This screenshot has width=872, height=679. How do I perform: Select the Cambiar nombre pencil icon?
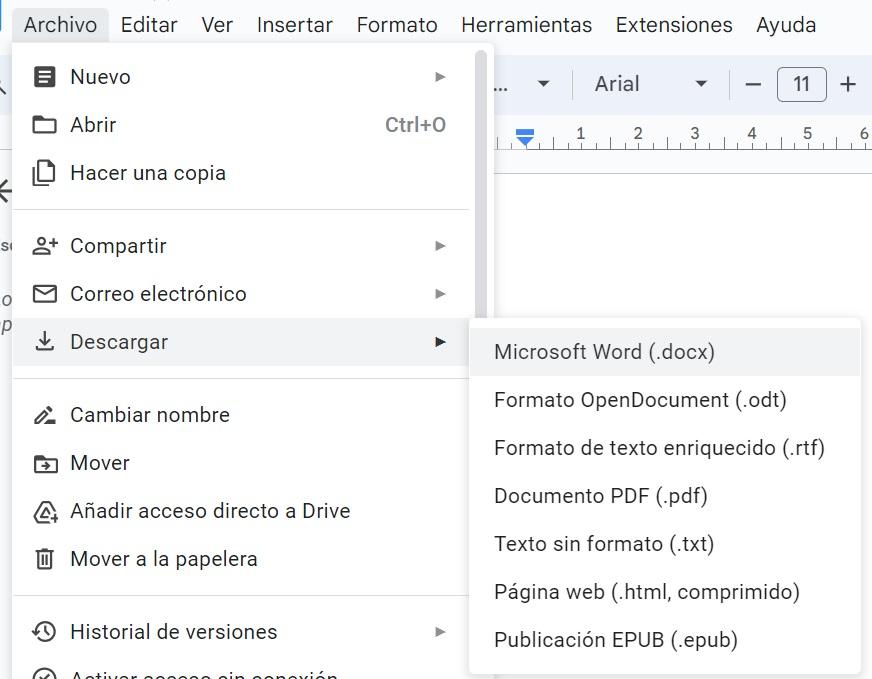coord(44,414)
